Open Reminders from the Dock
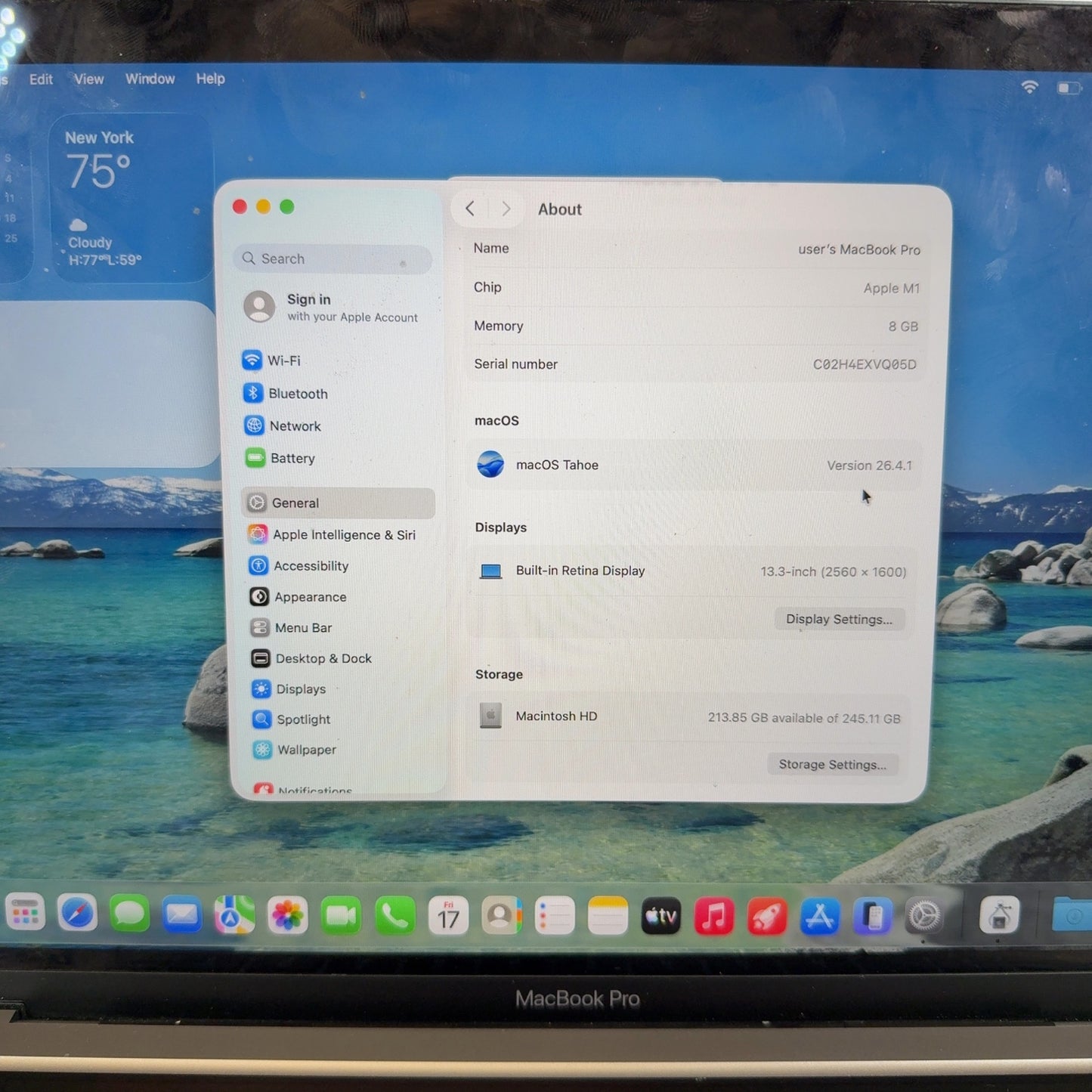 click(x=555, y=916)
